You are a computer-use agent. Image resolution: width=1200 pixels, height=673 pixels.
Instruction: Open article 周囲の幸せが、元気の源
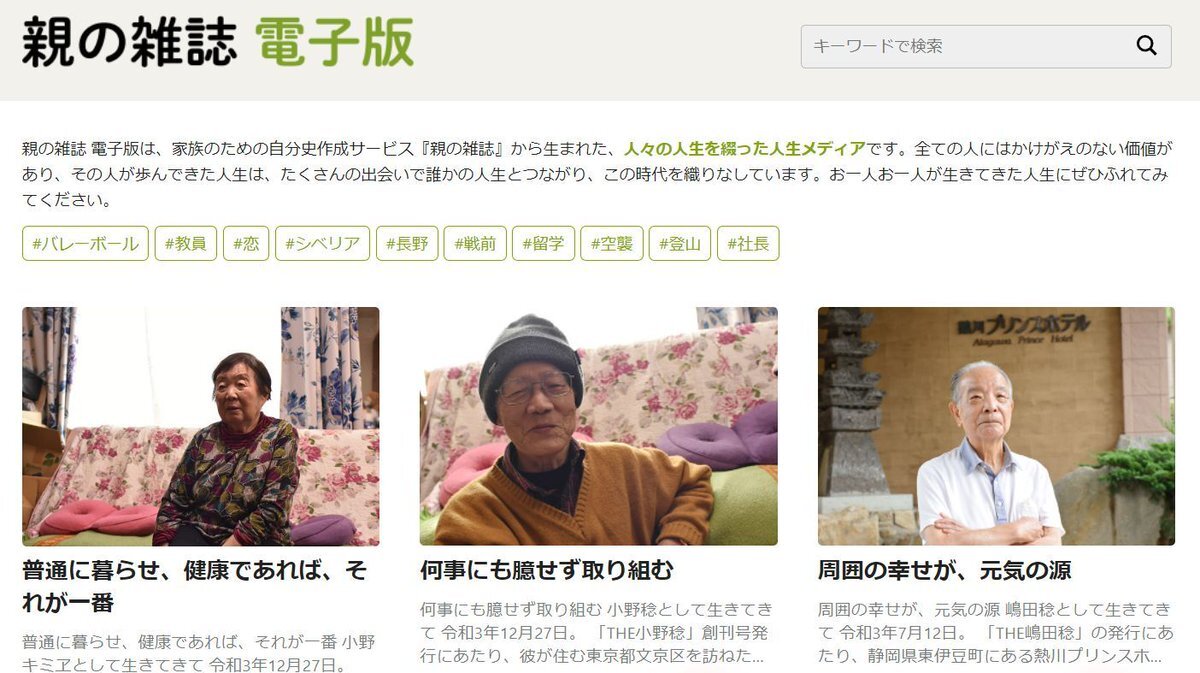945,571
